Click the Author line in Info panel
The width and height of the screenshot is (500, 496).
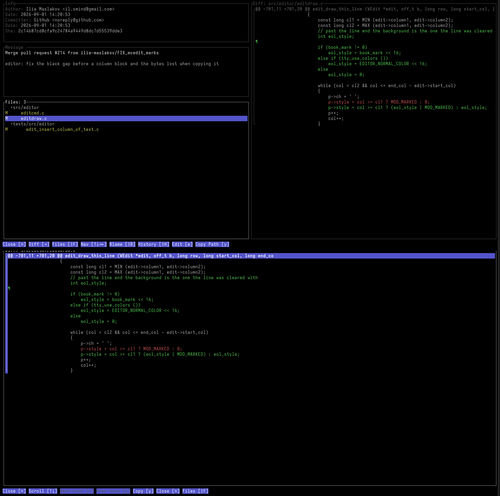(60, 9)
